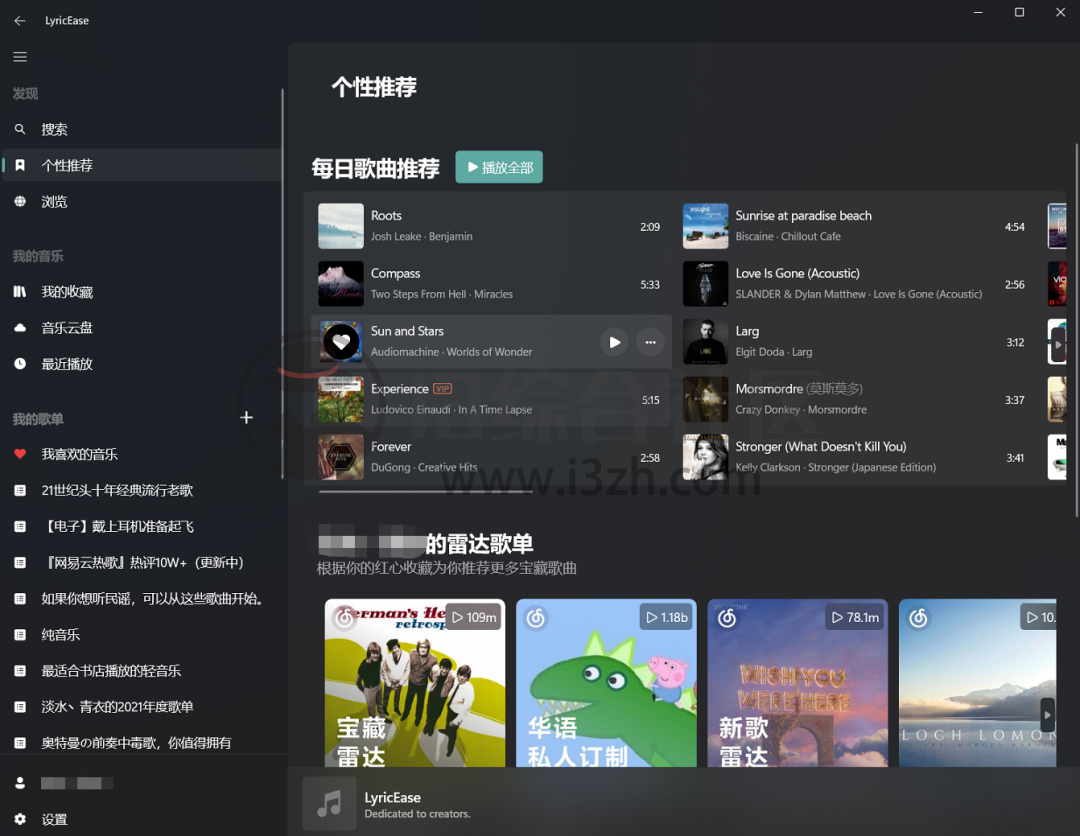Select the song Roots

point(492,226)
